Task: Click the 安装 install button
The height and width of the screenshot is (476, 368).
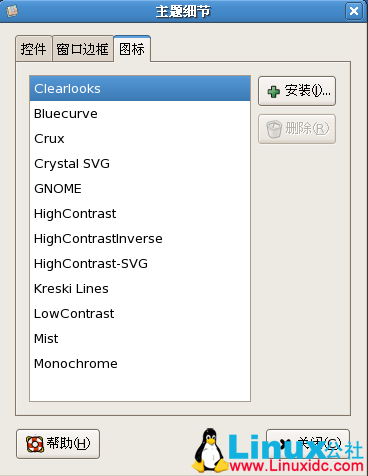Action: (x=297, y=91)
